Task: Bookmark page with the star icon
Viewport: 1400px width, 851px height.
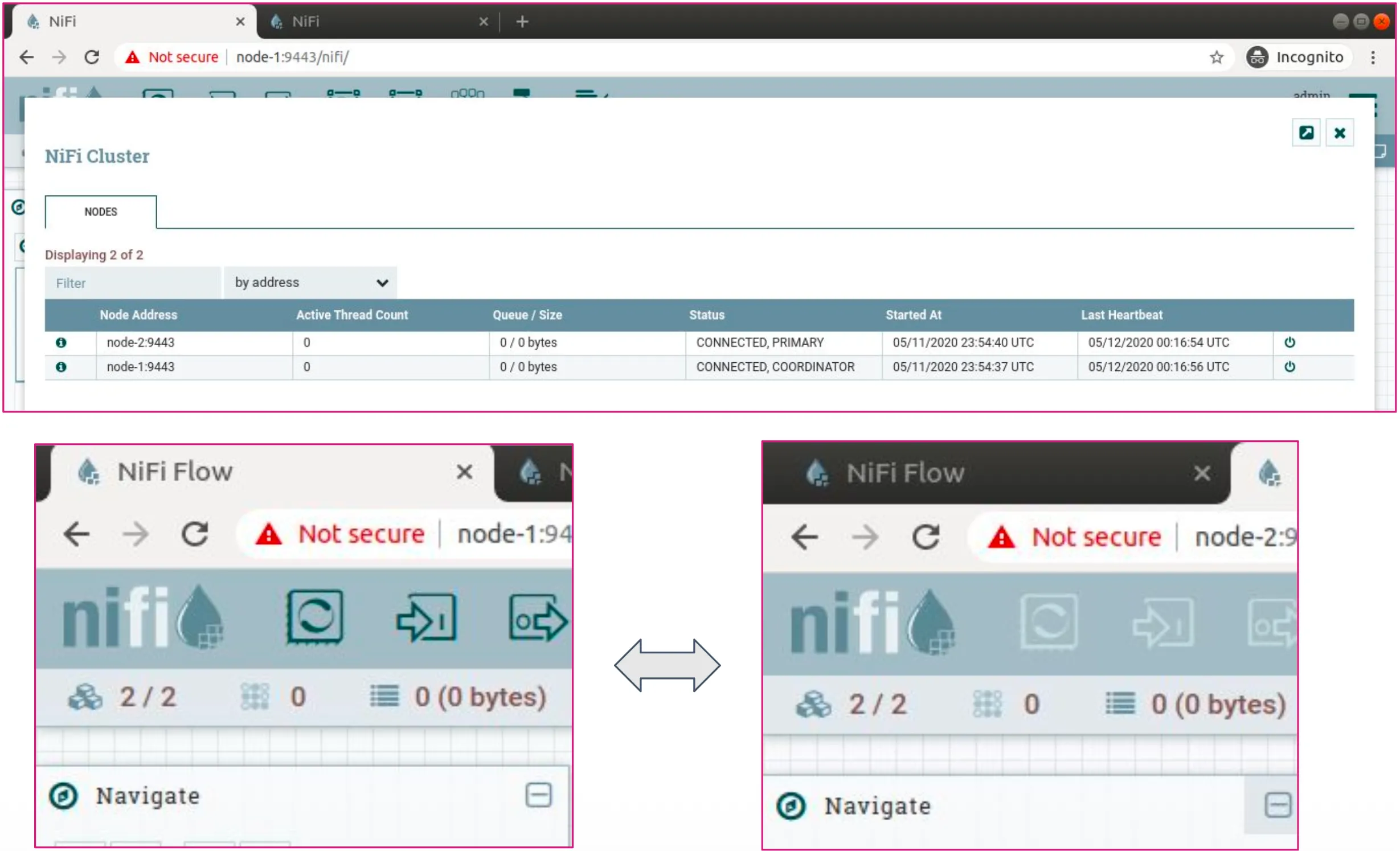Action: click(1217, 58)
